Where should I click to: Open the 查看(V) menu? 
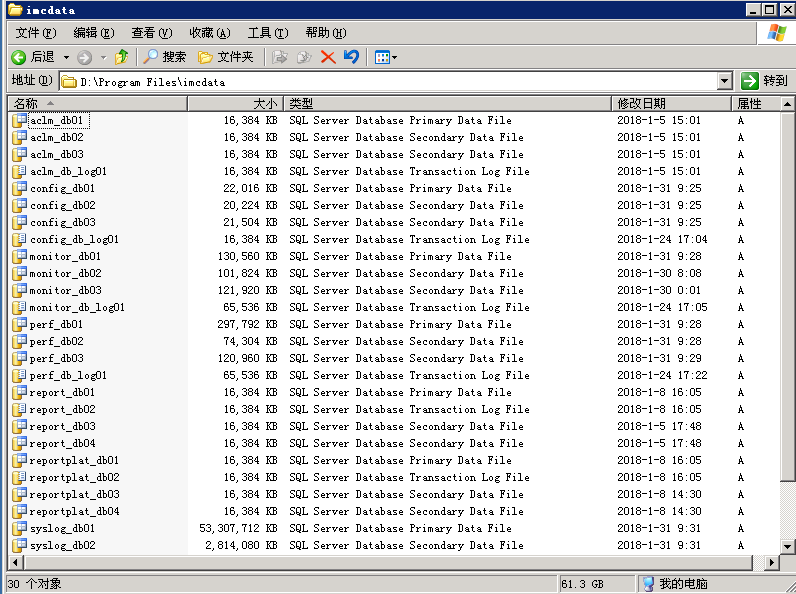[x=152, y=33]
